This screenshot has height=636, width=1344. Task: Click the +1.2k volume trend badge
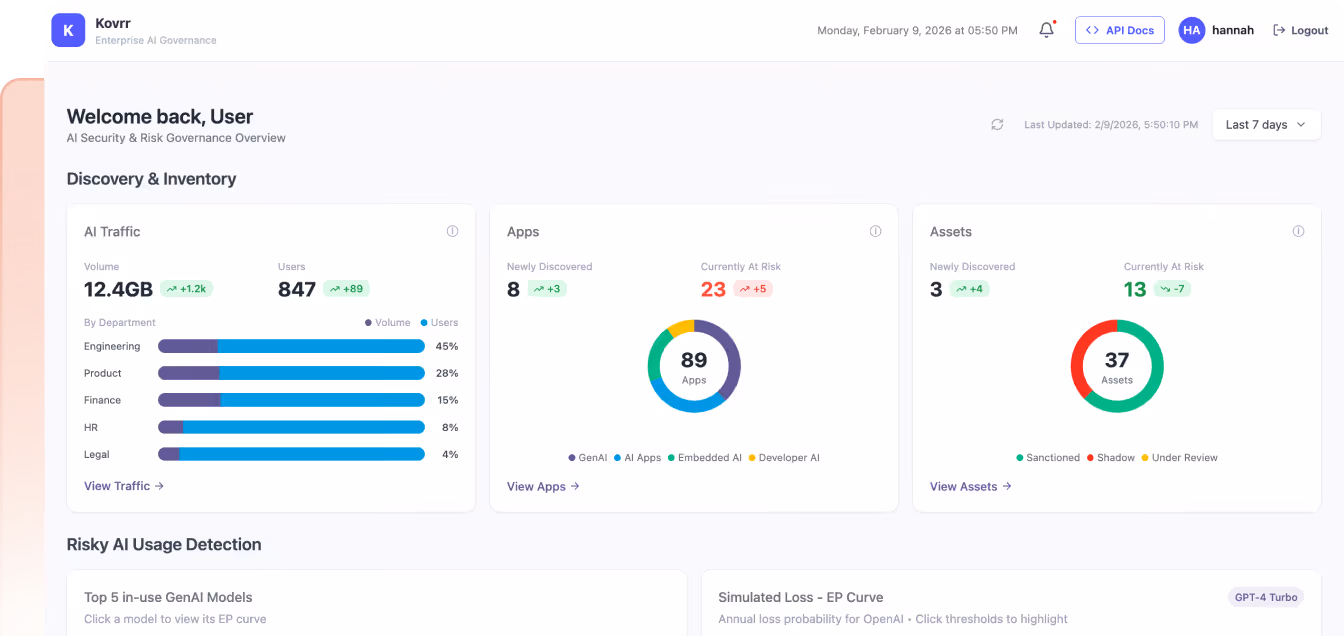[x=186, y=289]
